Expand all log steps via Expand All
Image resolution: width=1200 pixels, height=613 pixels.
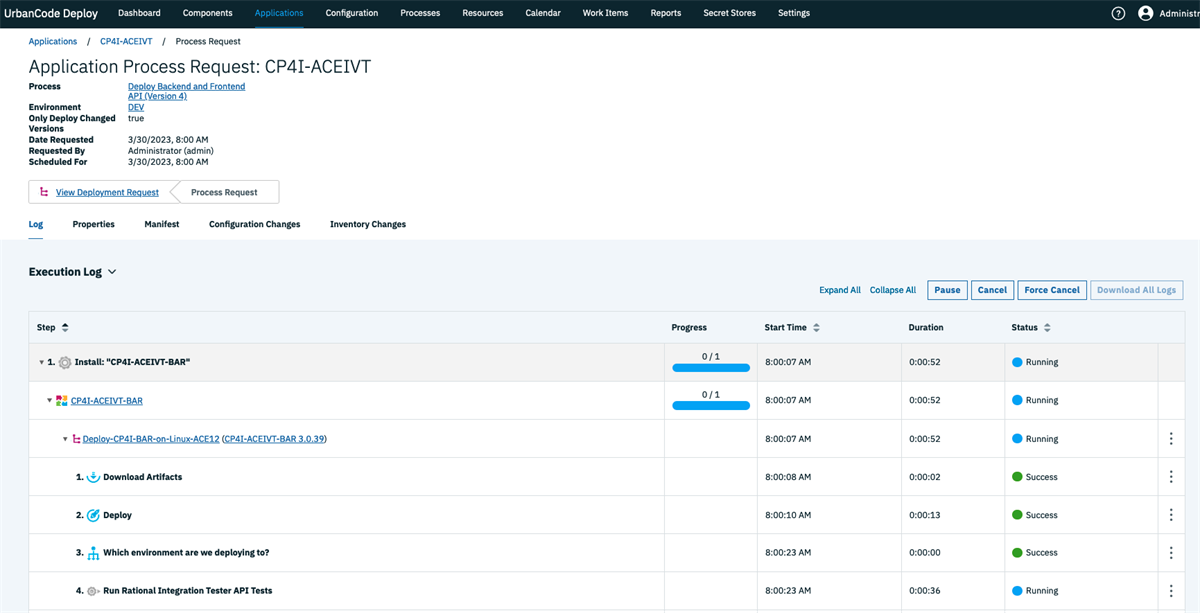tap(839, 290)
